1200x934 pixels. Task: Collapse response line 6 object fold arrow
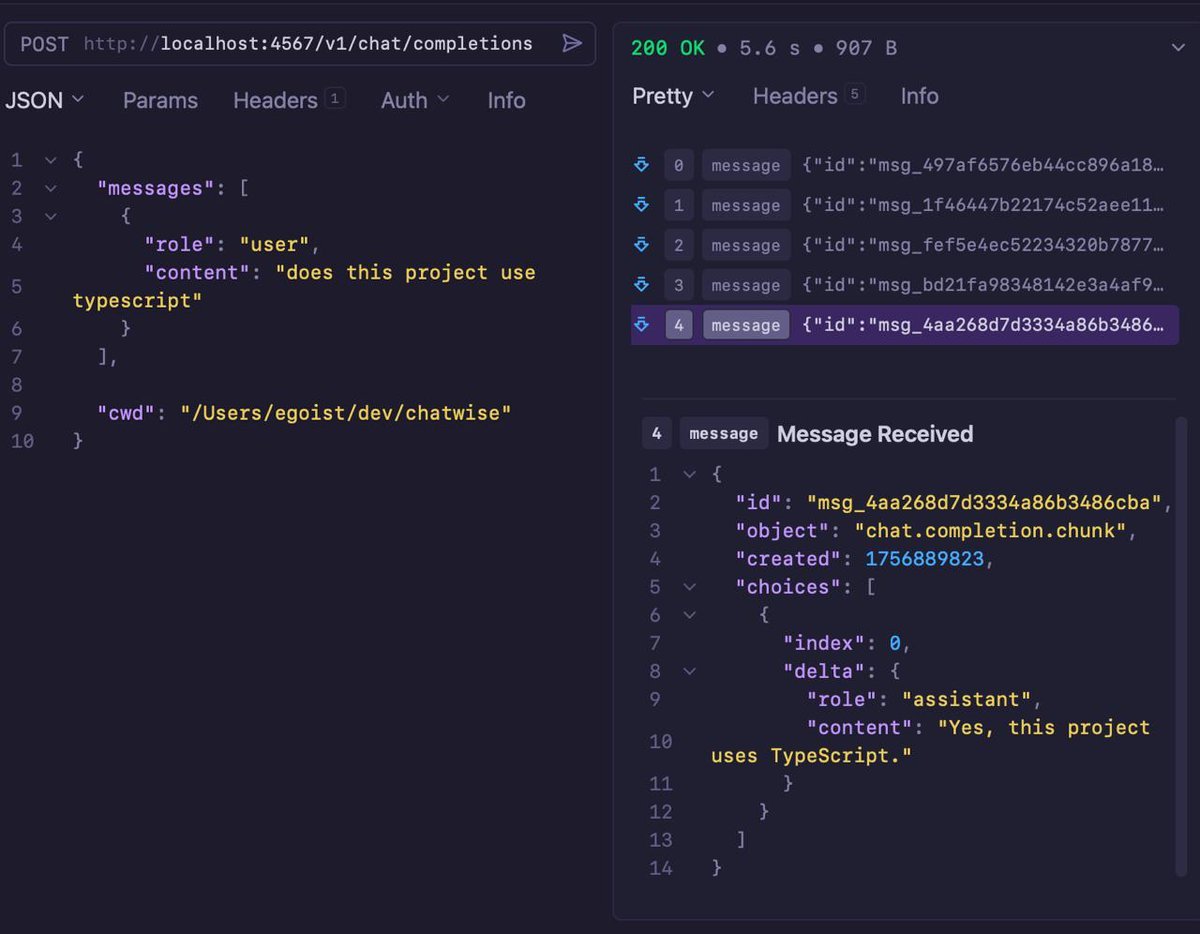689,615
